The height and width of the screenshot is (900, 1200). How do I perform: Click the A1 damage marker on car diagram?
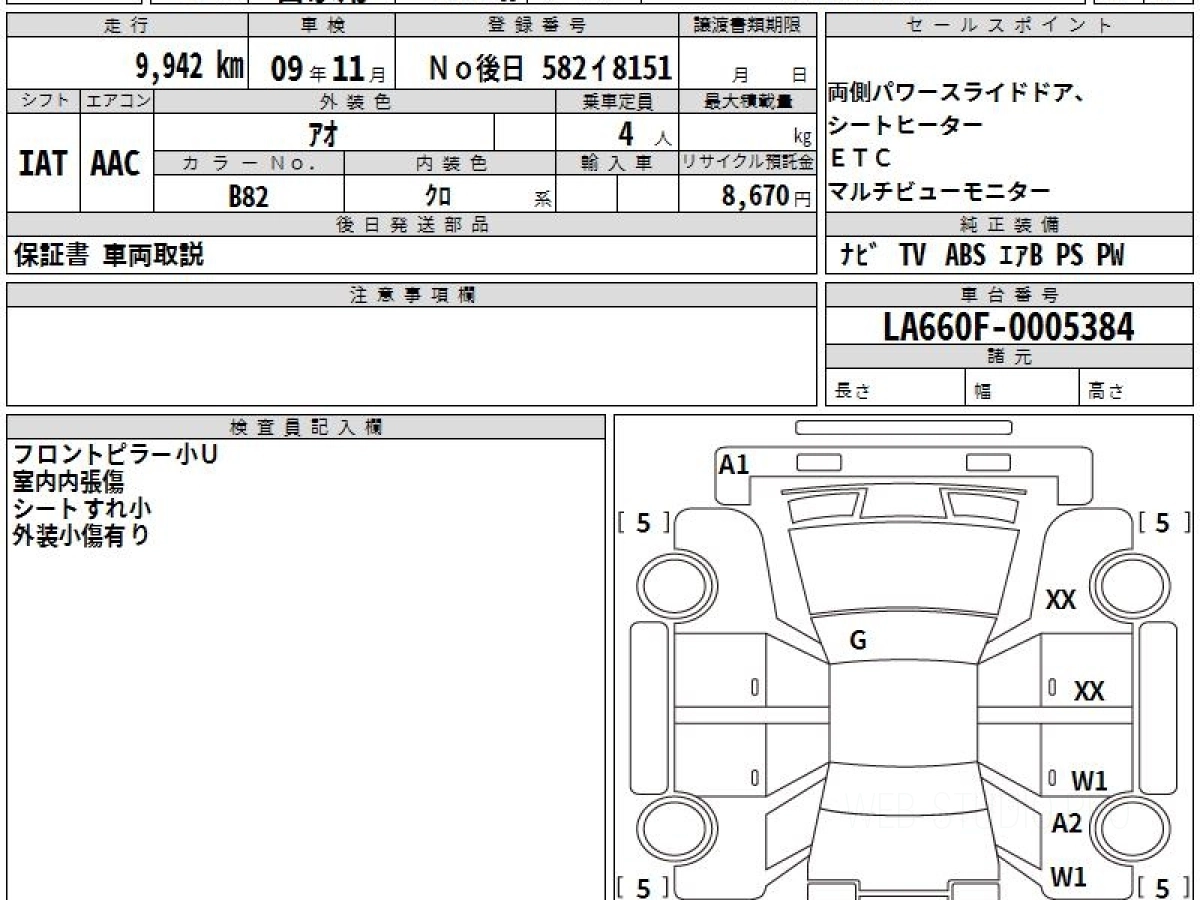tap(734, 464)
